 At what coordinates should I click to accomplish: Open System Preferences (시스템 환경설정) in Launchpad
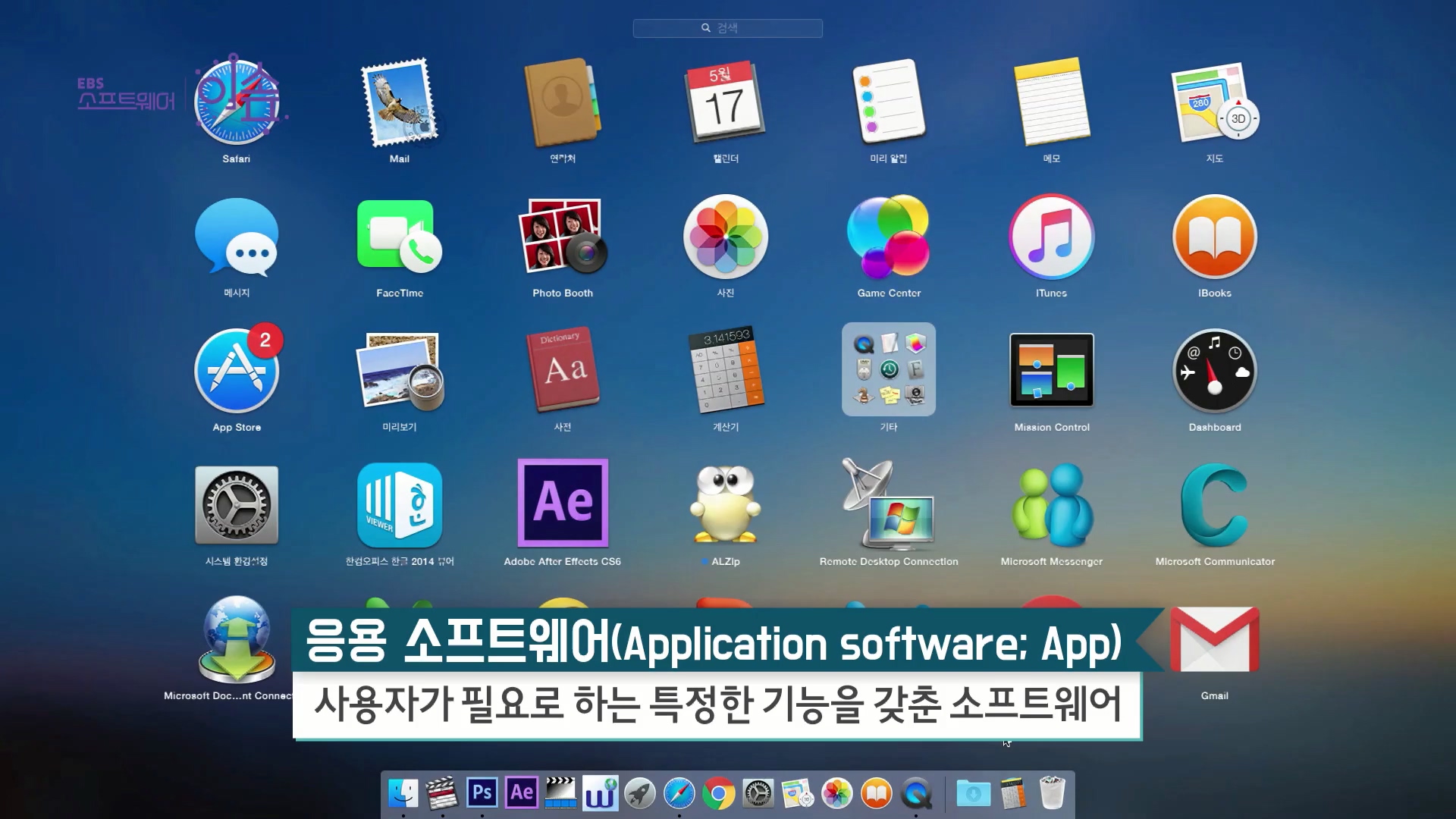(x=237, y=505)
